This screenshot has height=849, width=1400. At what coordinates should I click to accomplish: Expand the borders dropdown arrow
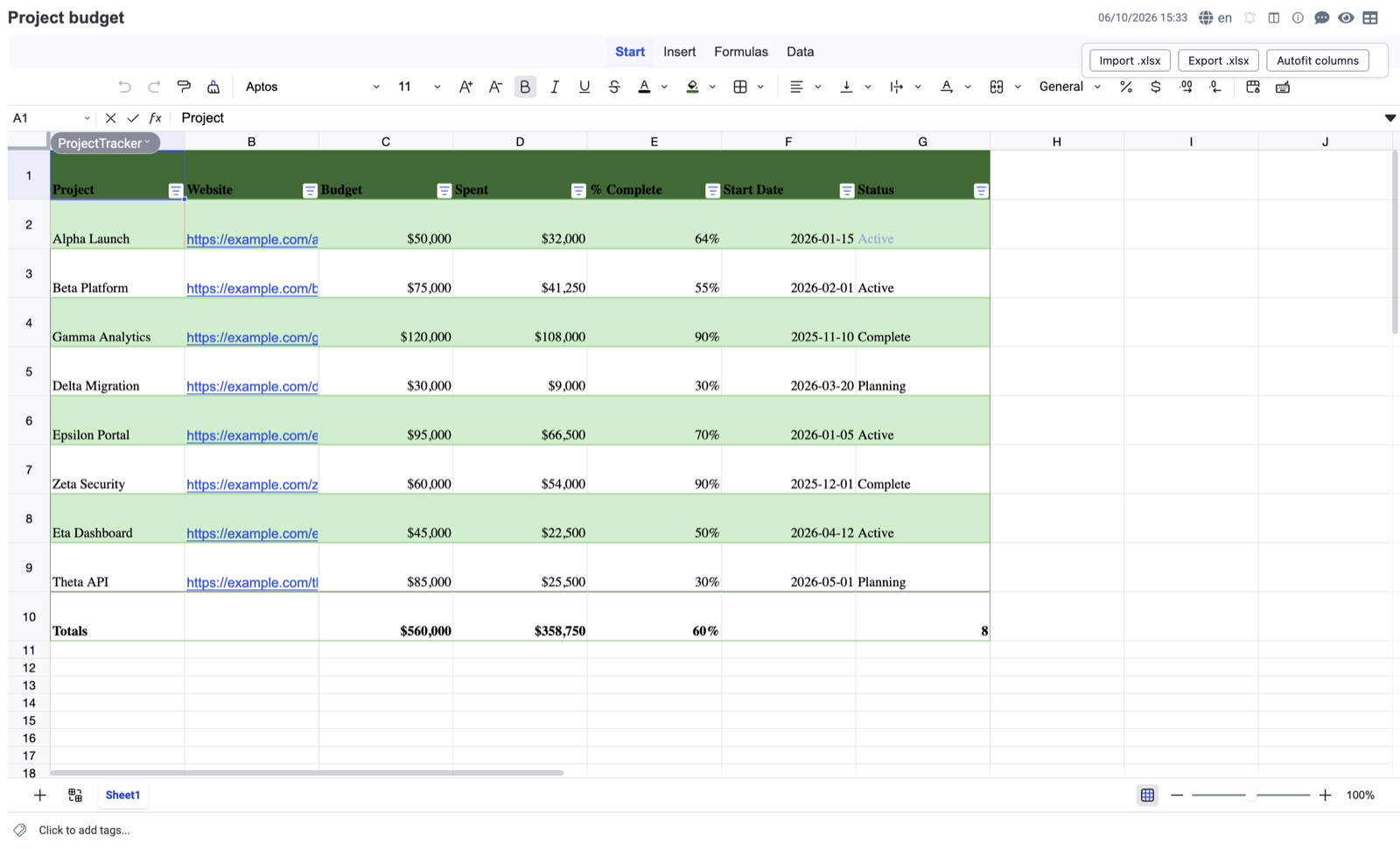point(760,87)
